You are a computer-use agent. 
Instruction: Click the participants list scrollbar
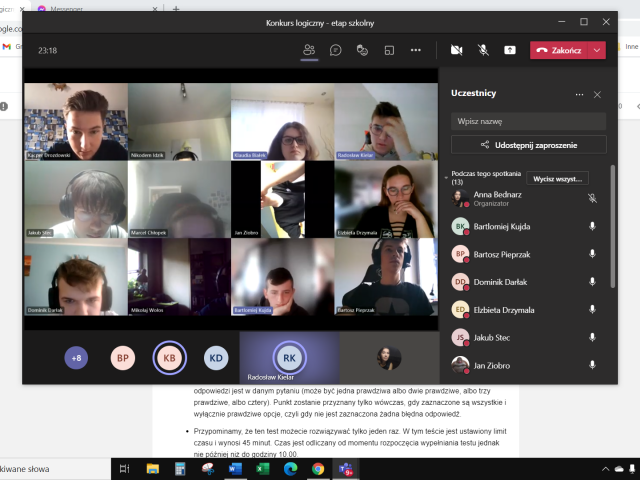point(612,227)
